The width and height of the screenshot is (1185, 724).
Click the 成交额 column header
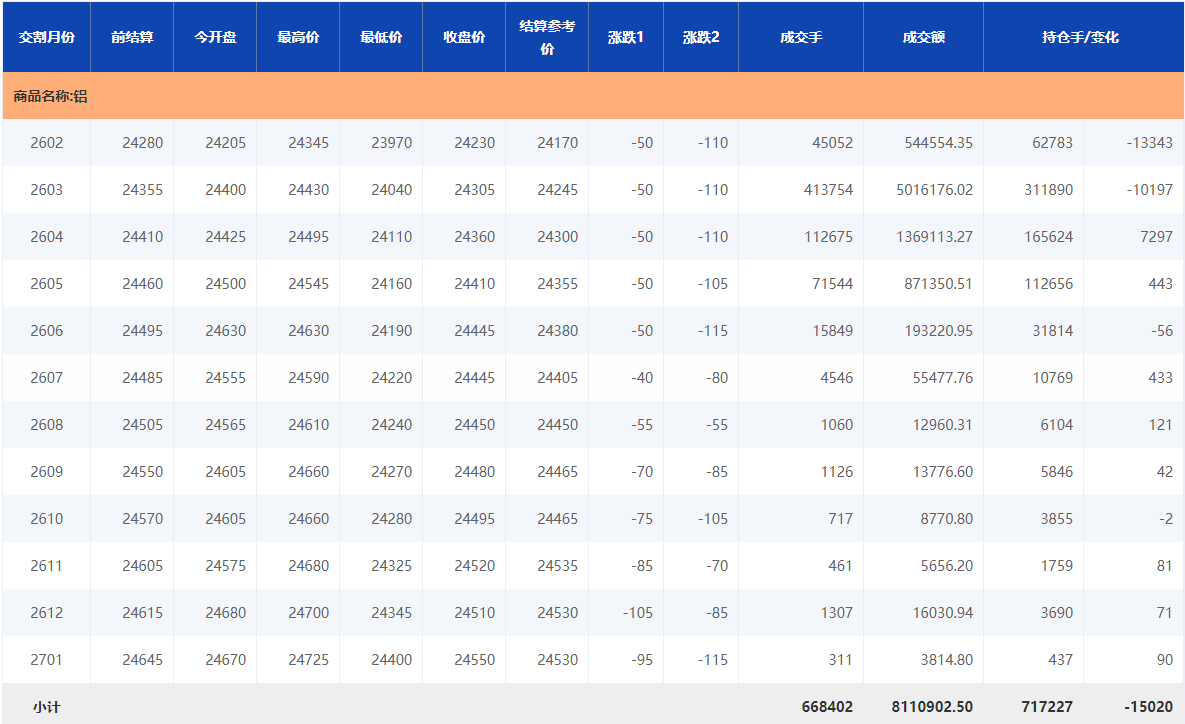[x=923, y=37]
